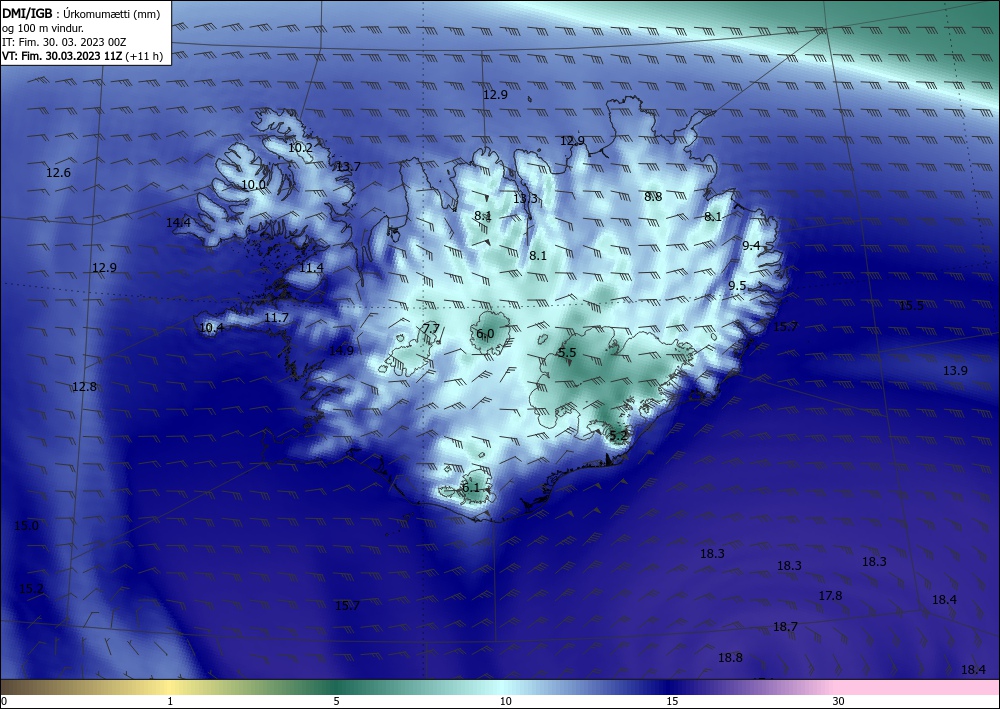Click the legend tick label 0

(x=4, y=701)
